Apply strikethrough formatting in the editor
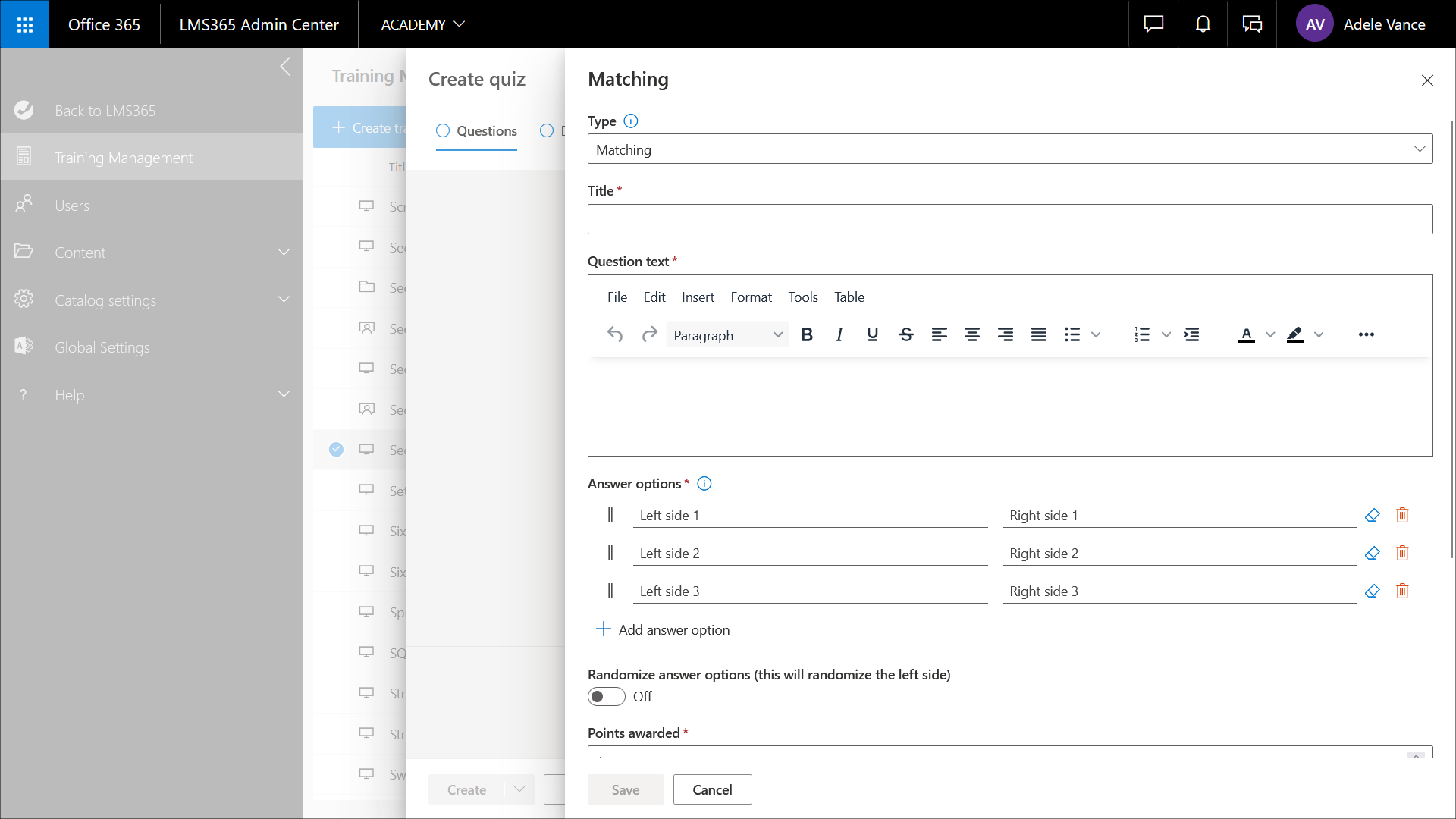The width and height of the screenshot is (1456, 819). point(905,334)
